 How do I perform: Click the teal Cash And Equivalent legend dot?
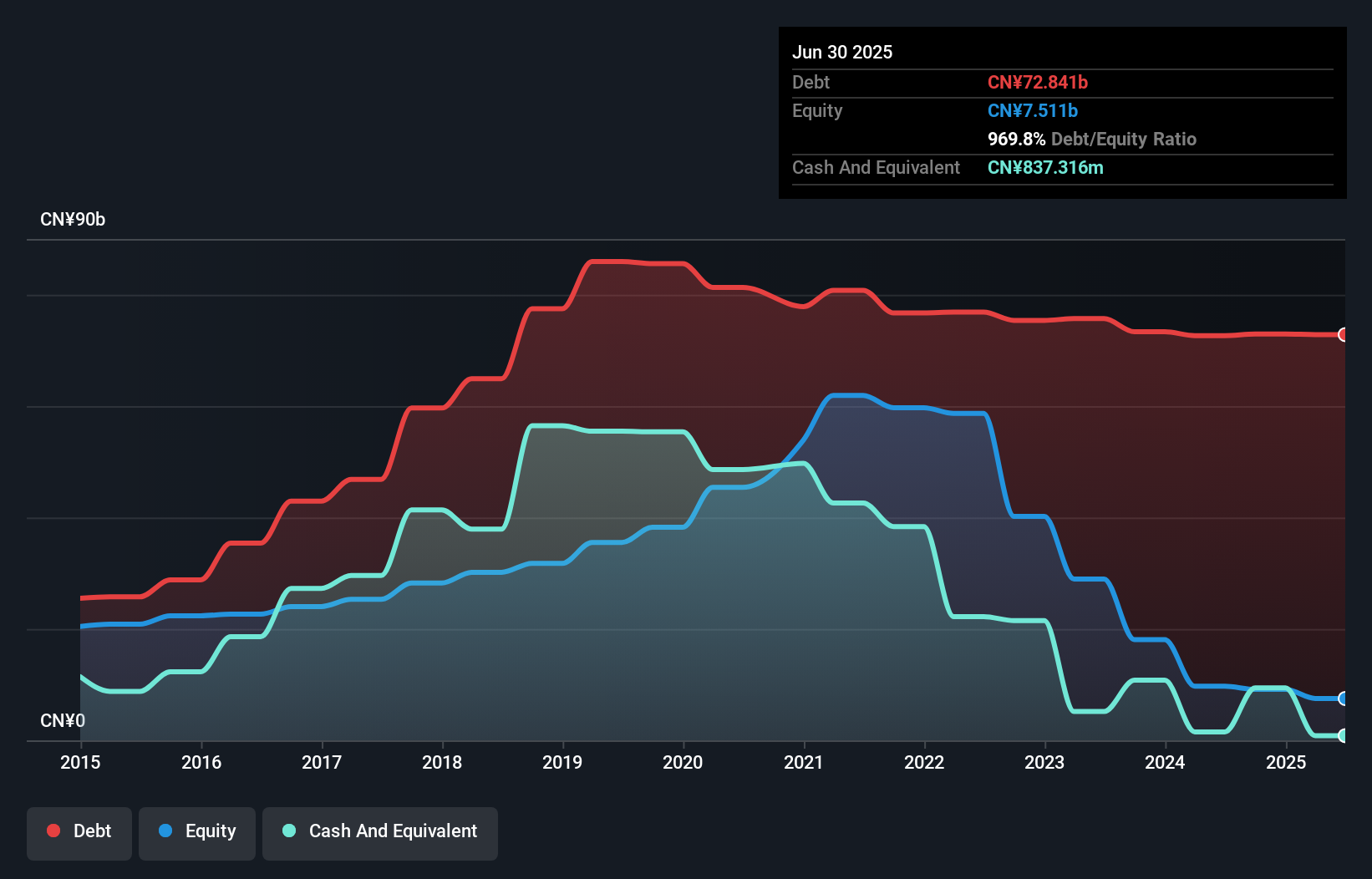(x=288, y=831)
